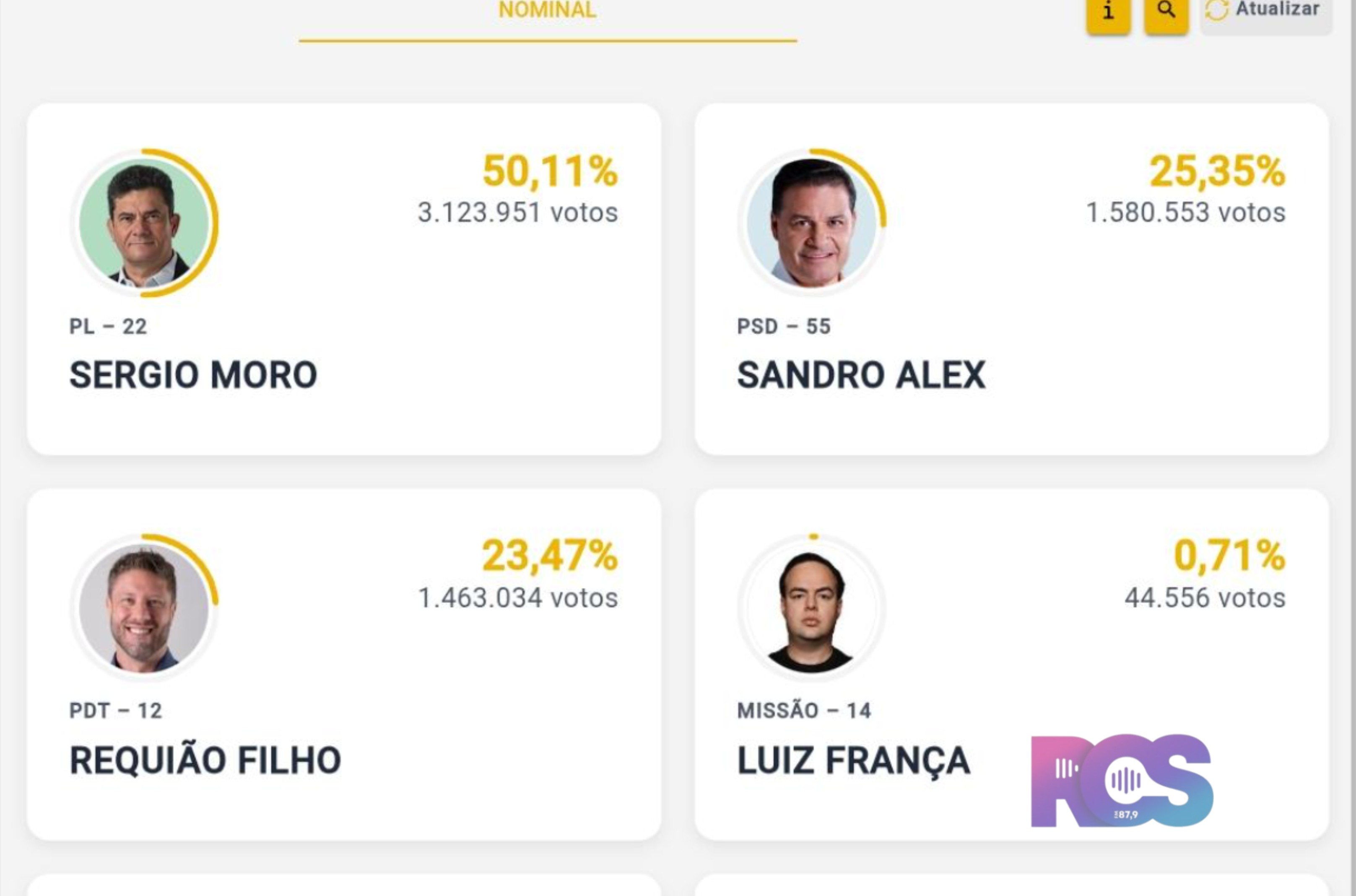The image size is (1356, 896).
Task: Click the 25,35% percentage for Sandro Alex
Action: [x=1218, y=171]
